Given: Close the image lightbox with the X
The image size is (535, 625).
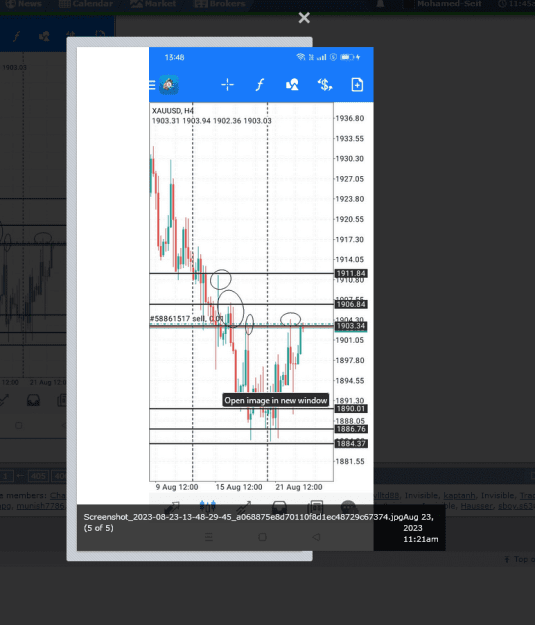Looking at the screenshot, I should point(304,18).
